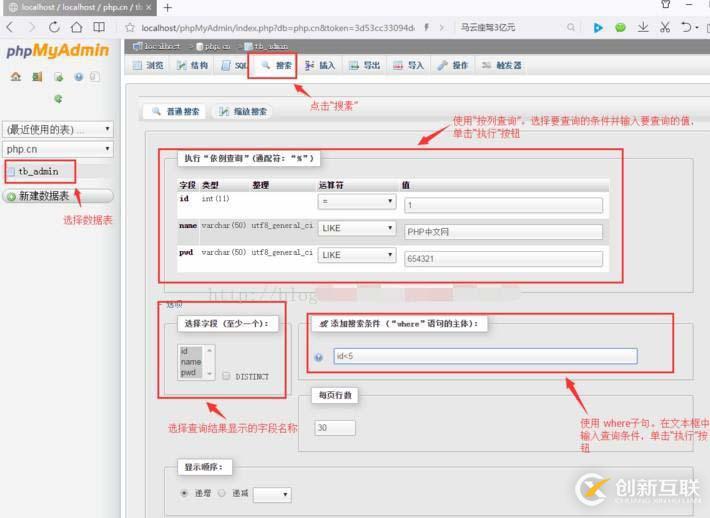Expand the recently used tables dropdown
This screenshot has width=710, height=518.
tap(58, 130)
